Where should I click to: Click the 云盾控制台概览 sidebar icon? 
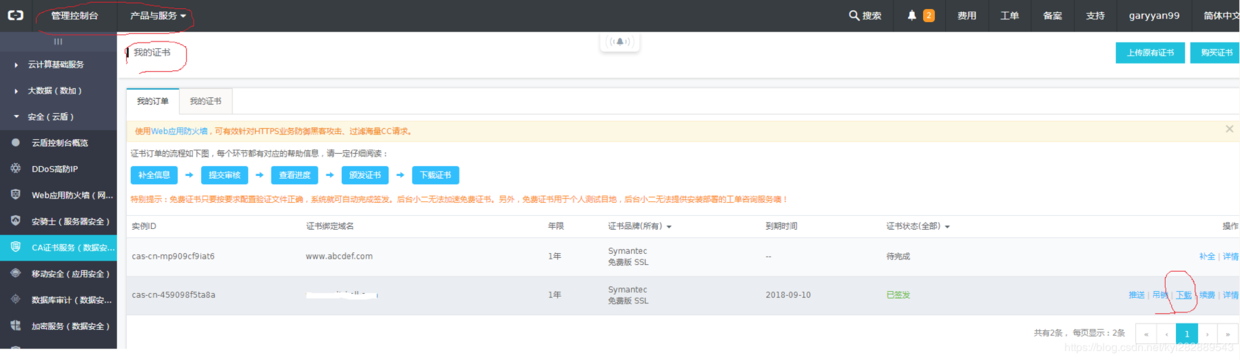[15, 142]
